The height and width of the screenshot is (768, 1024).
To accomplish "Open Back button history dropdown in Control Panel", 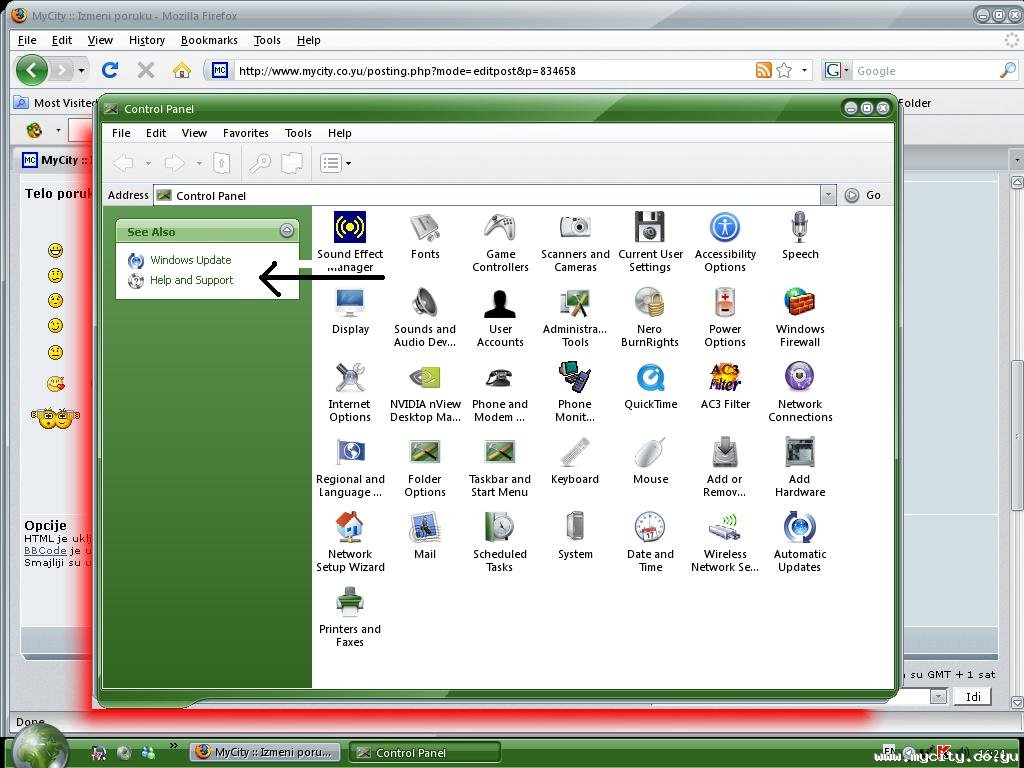I will pos(148,163).
